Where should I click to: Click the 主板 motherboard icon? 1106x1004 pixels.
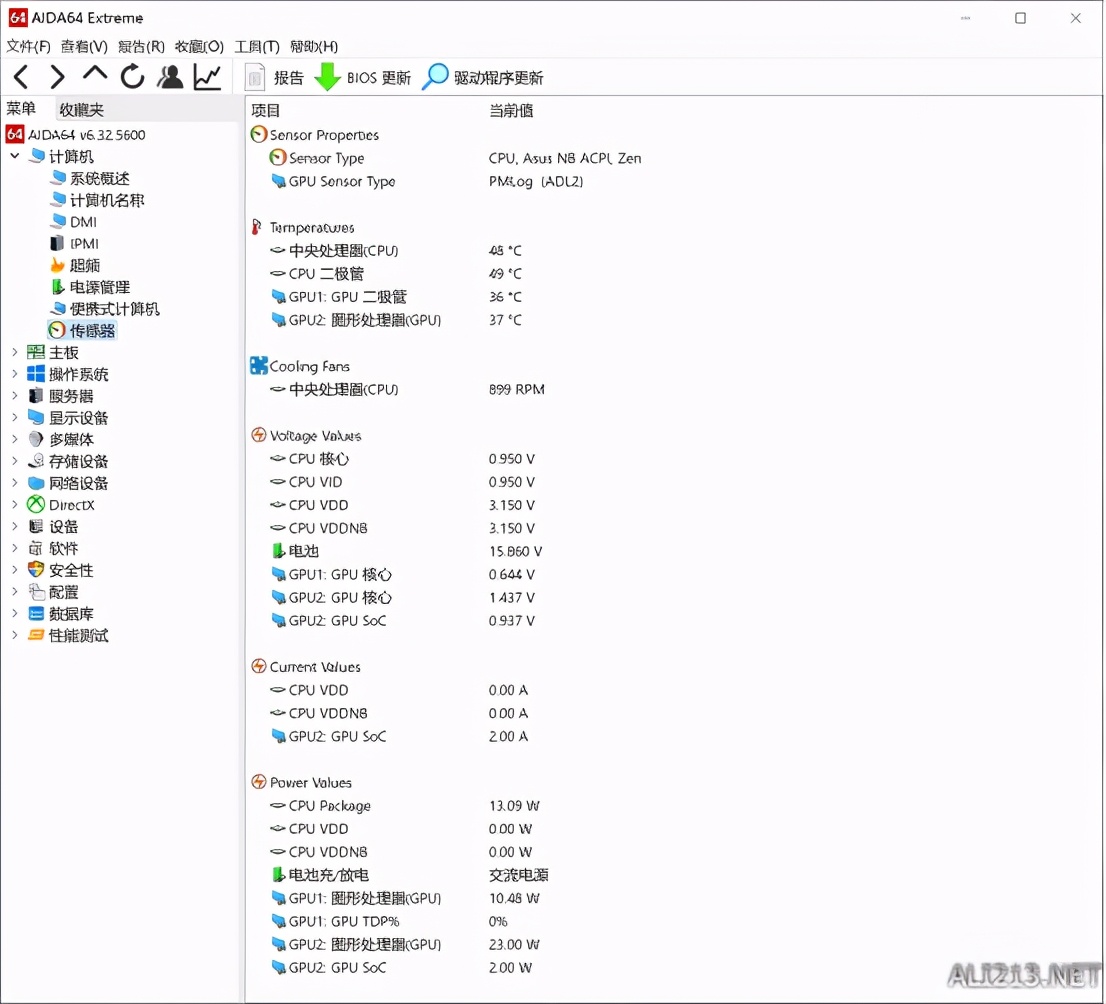35,351
